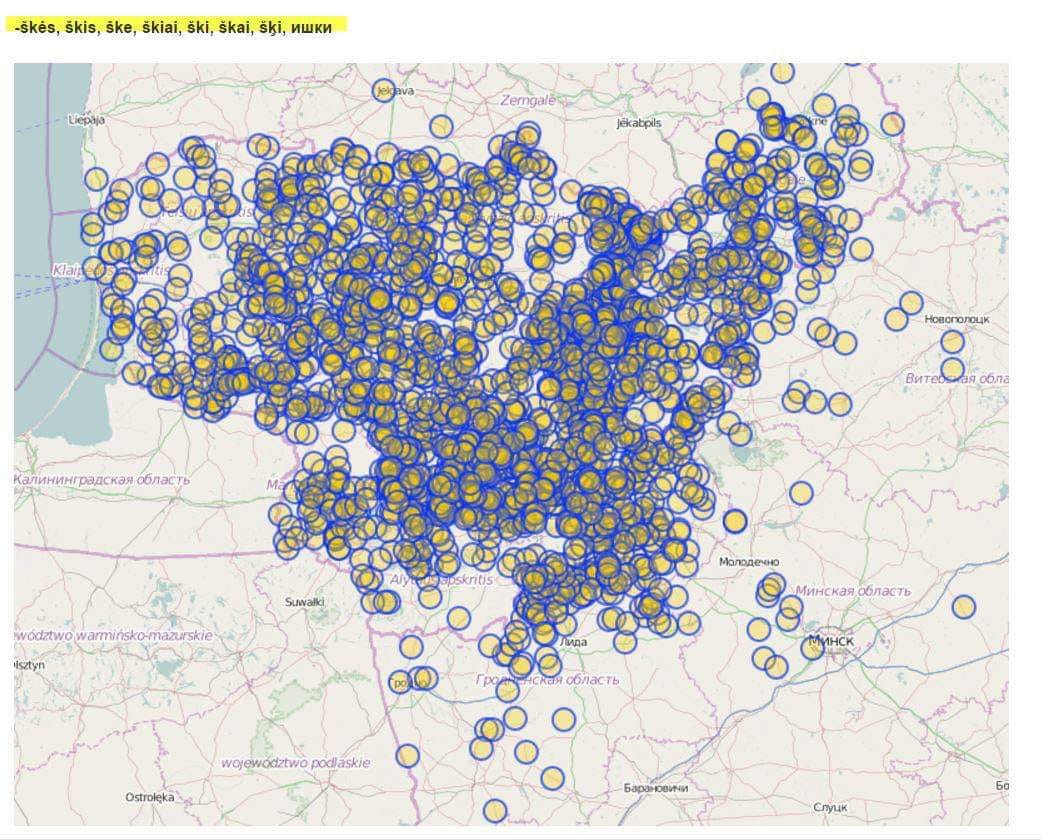
Task: Click the Ostrołęka city label
Action: coord(149,797)
